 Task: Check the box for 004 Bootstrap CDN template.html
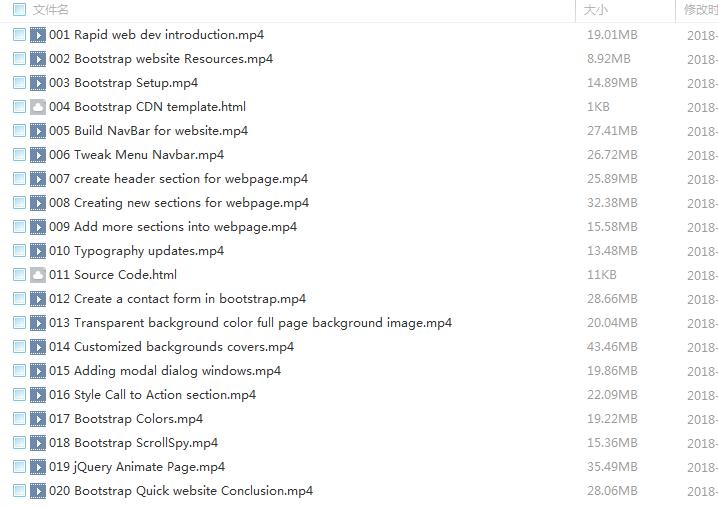(19, 107)
